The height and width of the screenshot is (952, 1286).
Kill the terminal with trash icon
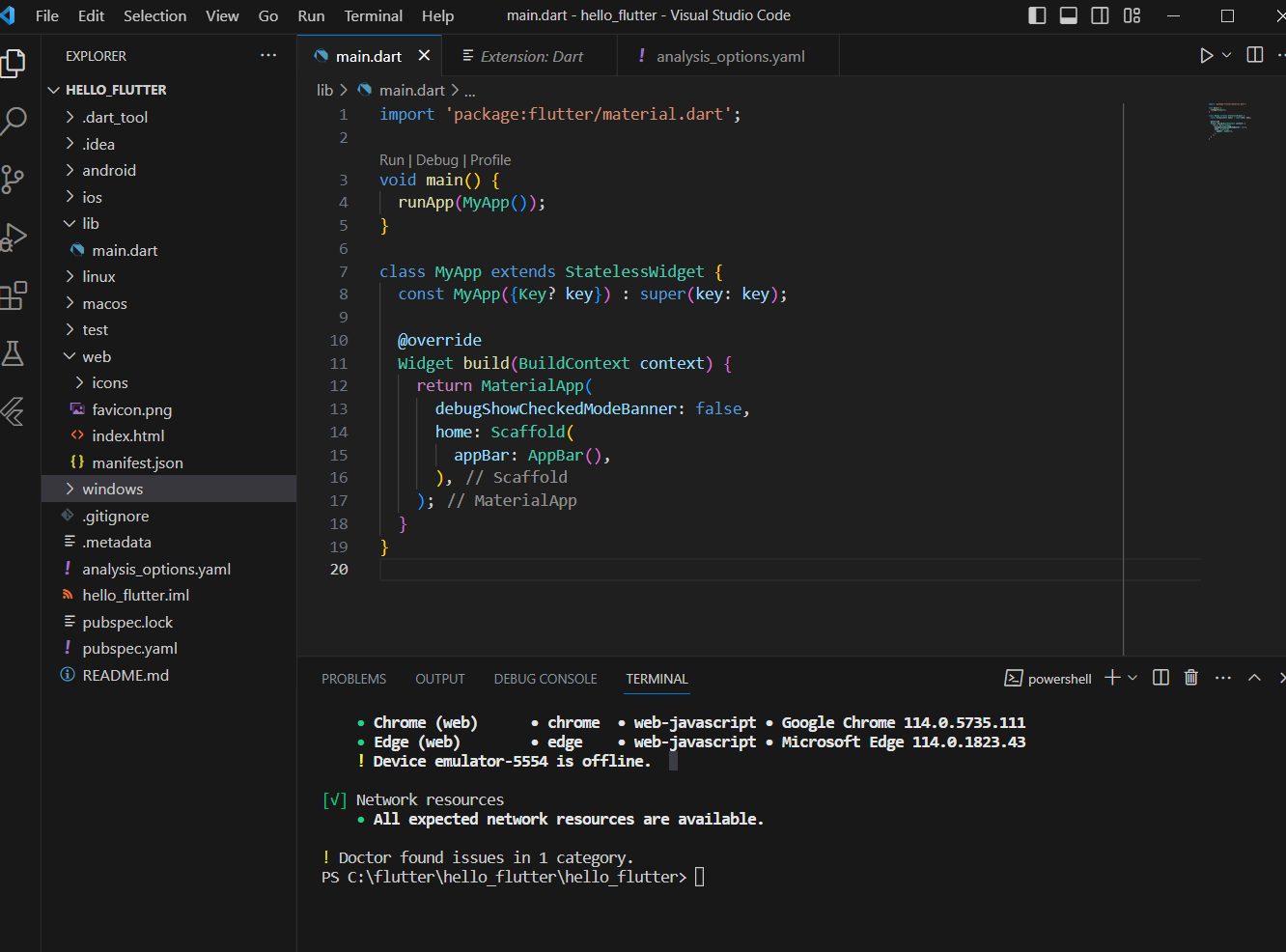pyautogui.click(x=1191, y=678)
